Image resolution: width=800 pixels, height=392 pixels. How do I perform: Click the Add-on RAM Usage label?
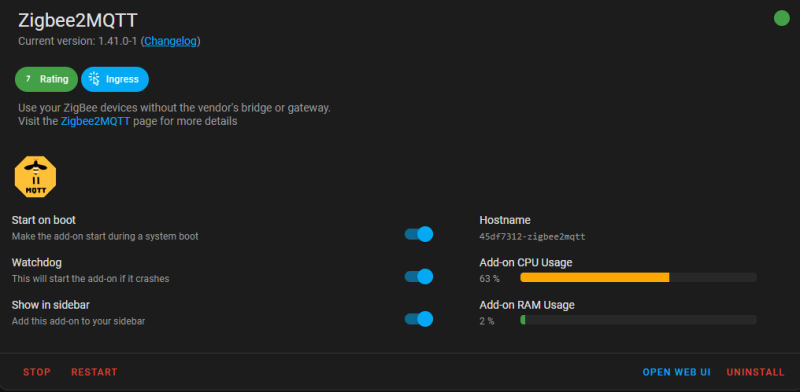click(527, 305)
